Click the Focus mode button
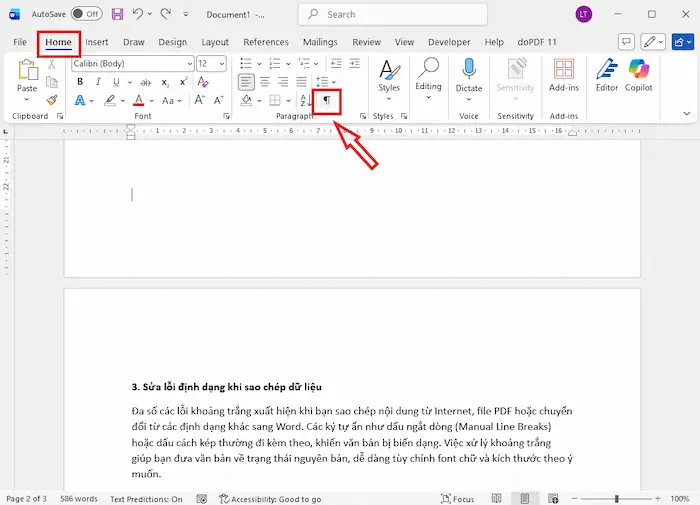700x505 pixels. [x=458, y=498]
